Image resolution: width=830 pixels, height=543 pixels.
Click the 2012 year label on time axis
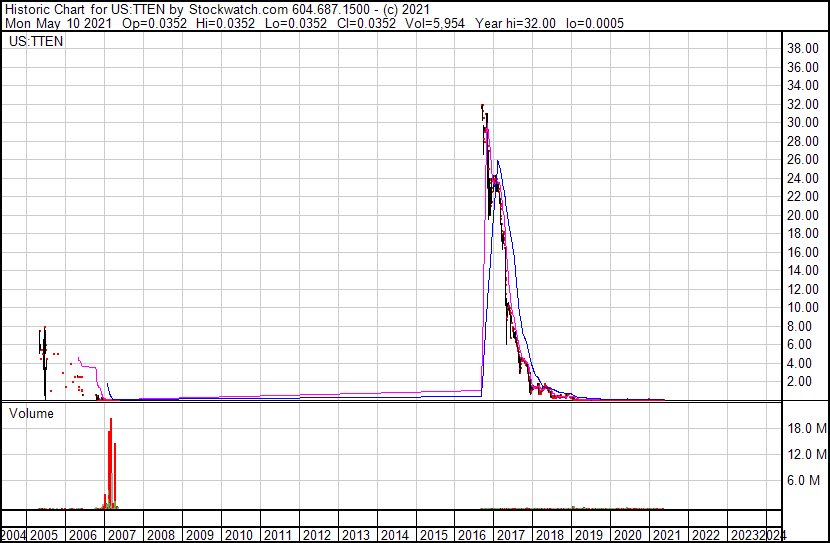point(316,535)
